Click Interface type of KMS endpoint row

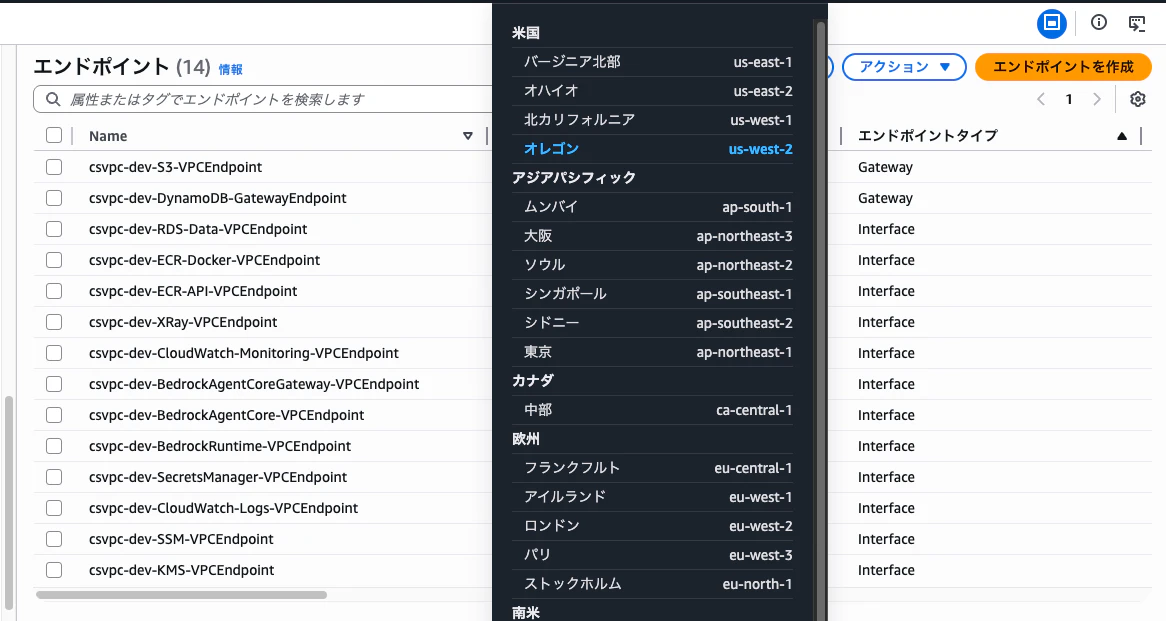point(886,570)
